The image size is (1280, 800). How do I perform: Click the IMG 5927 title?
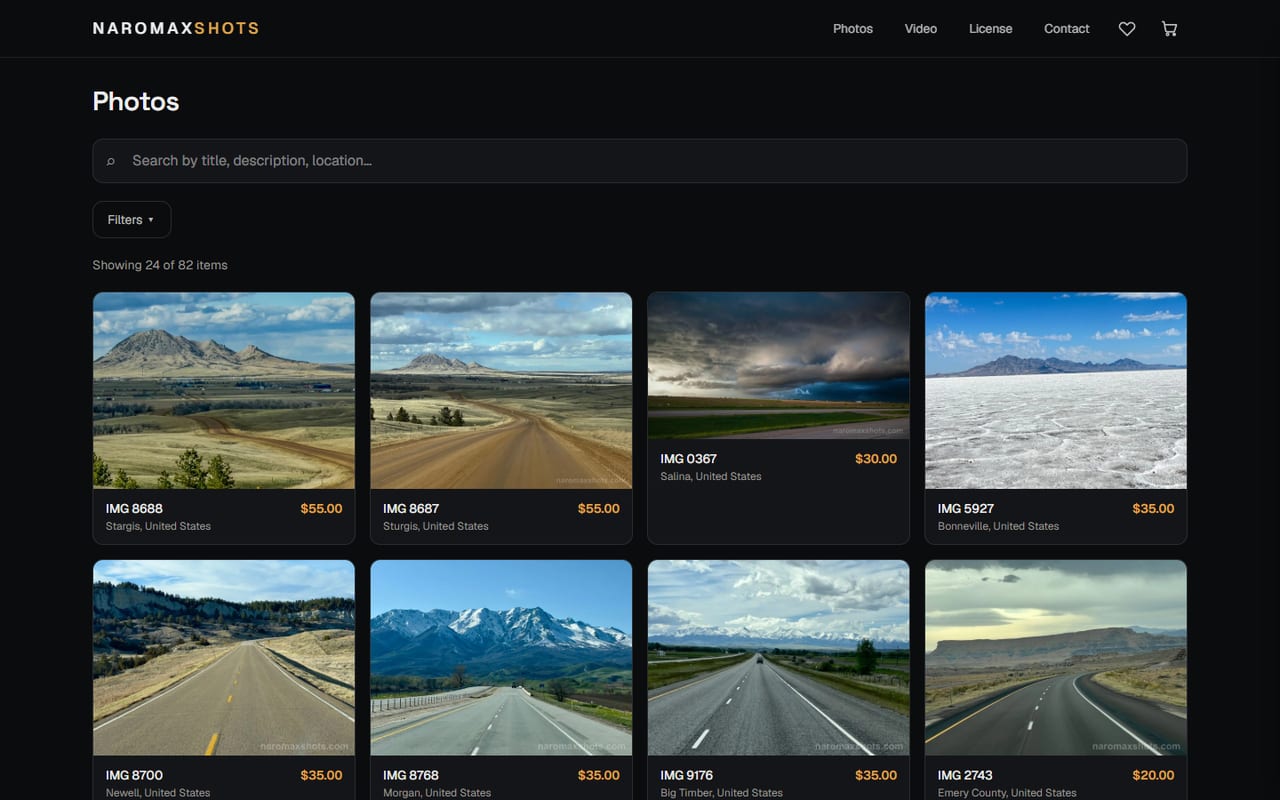point(966,509)
